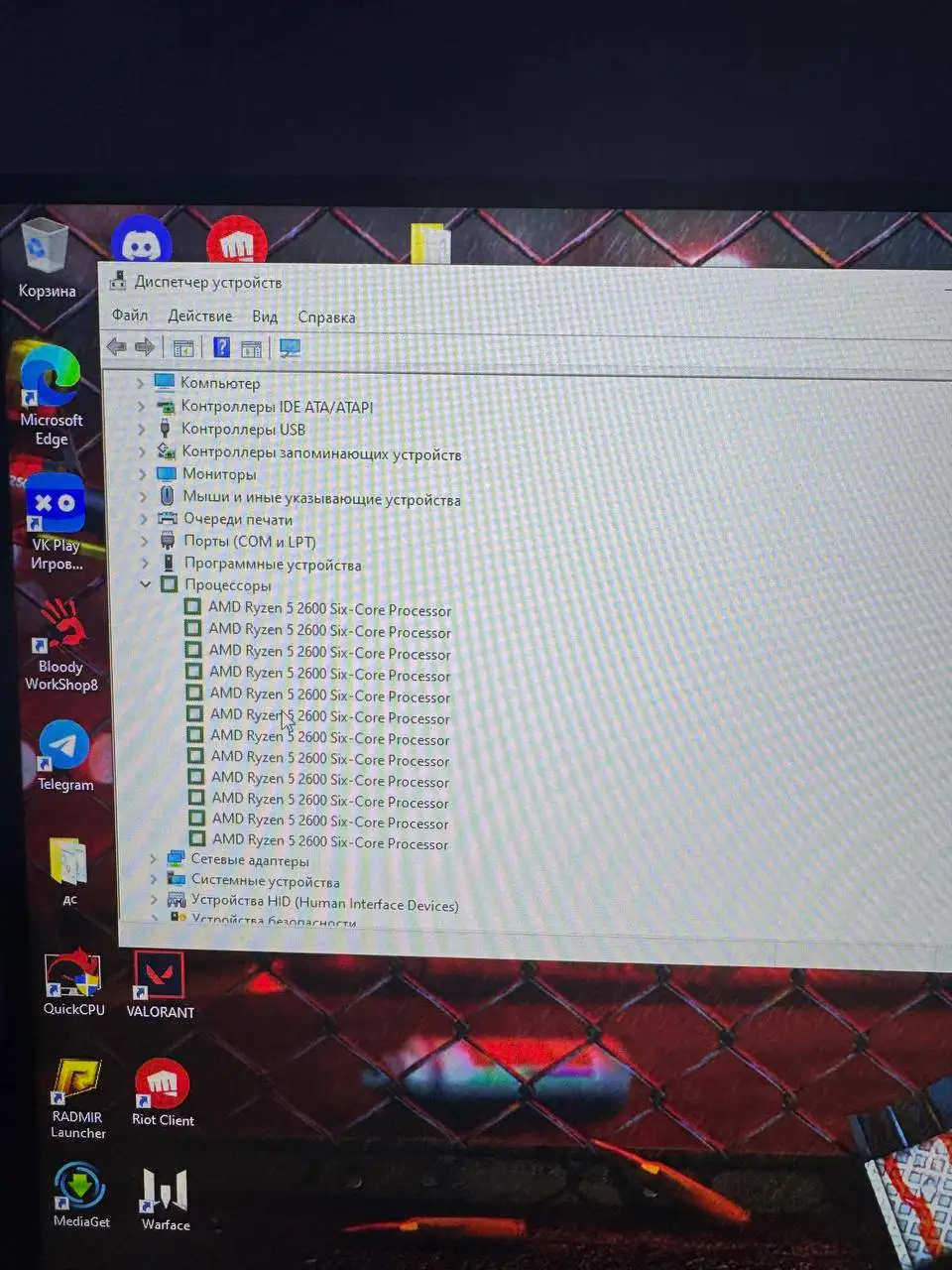
Task: Collapse the Процессоры tree node
Action: point(146,584)
